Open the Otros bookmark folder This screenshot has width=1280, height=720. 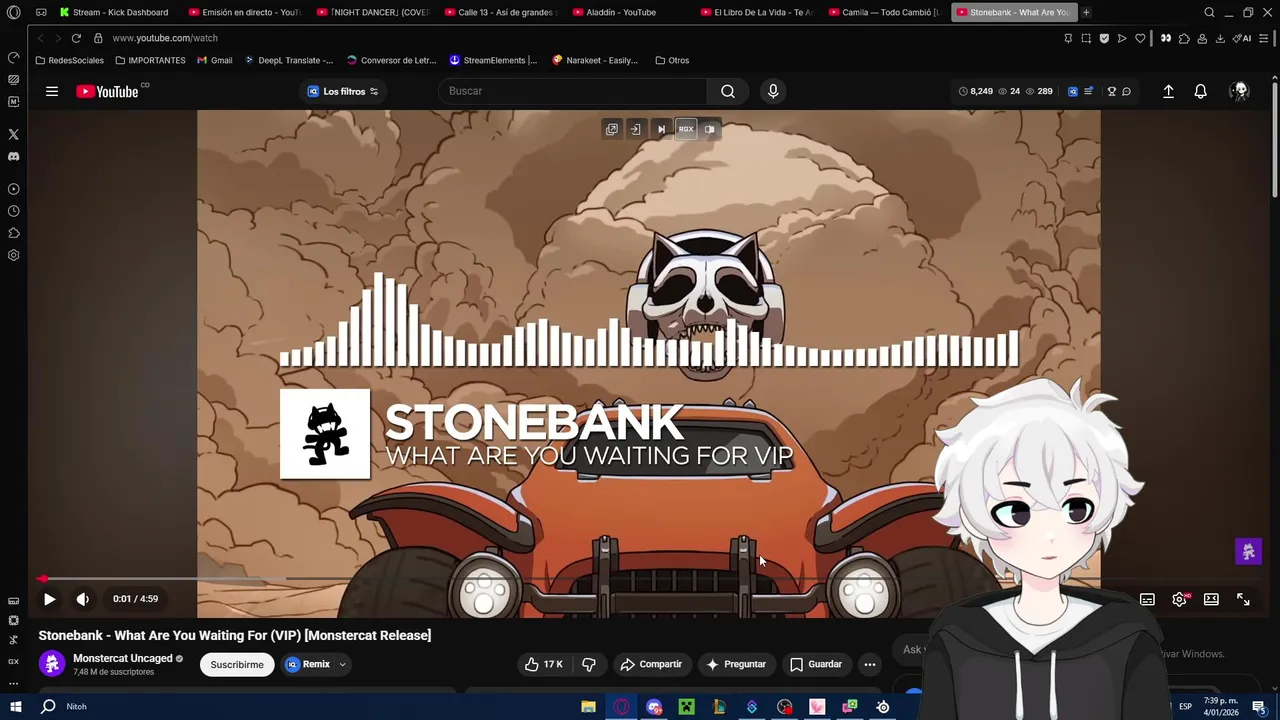[x=672, y=60]
